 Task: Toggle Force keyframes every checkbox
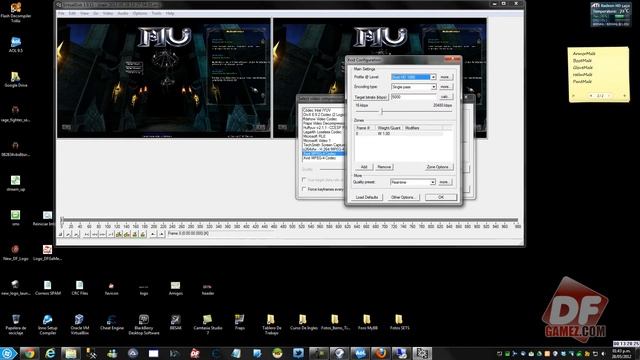pos(304,189)
